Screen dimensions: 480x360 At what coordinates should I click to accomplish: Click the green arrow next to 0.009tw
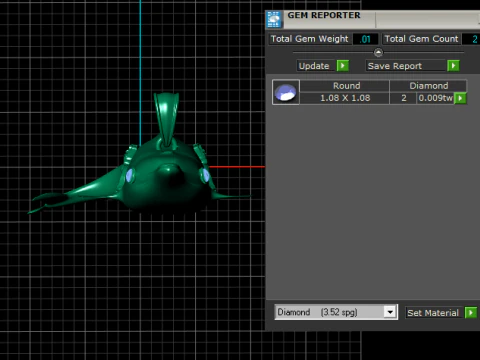click(460, 98)
